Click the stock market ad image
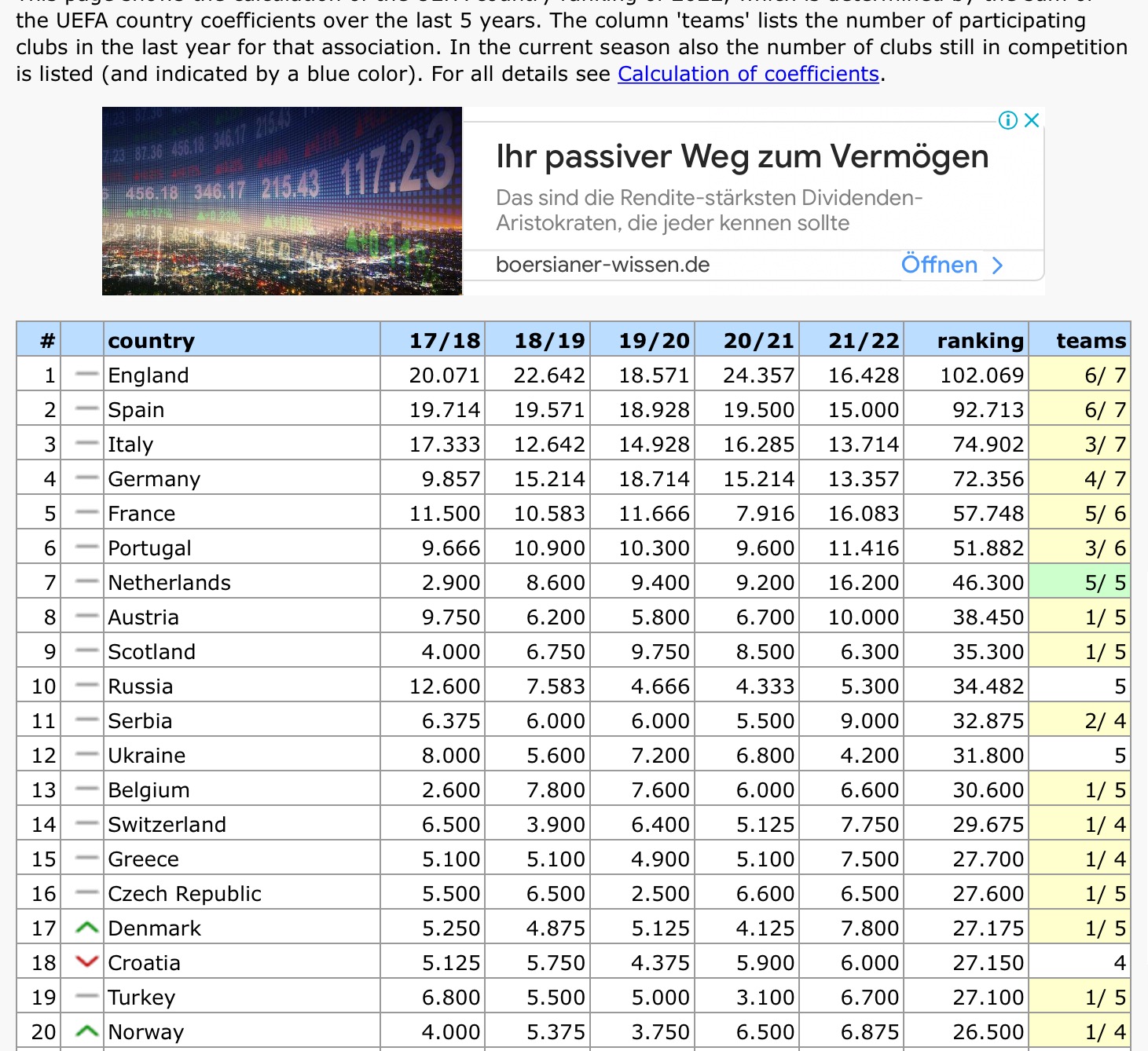This screenshot has width=1148, height=1051. coord(282,201)
